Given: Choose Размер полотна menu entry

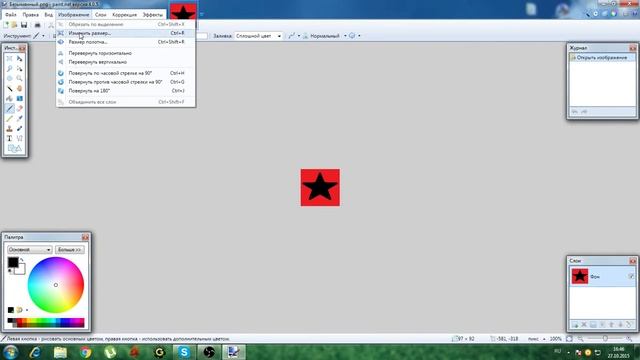Looking at the screenshot, I should pos(126,42).
